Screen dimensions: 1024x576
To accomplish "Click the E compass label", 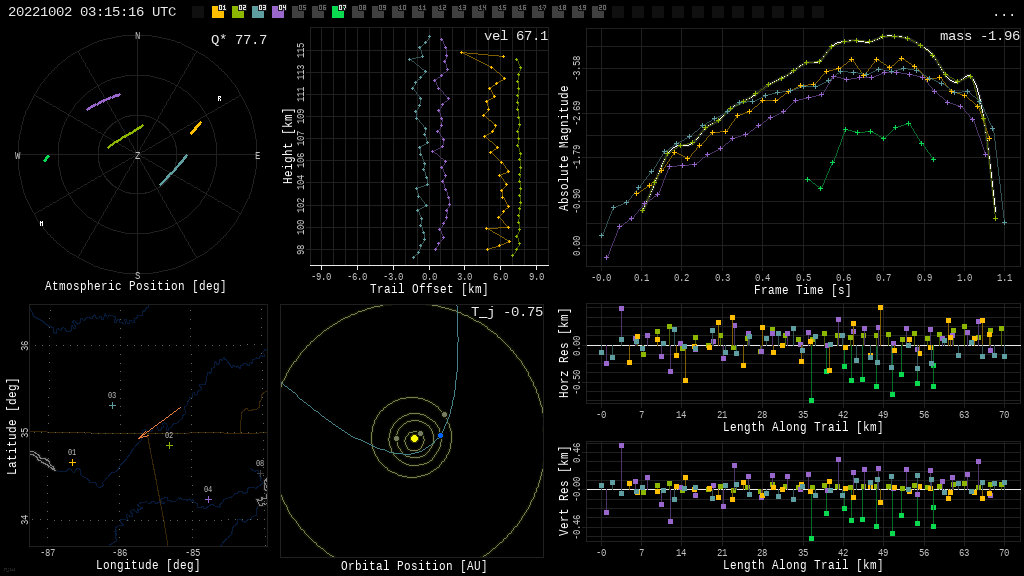I will coord(257,156).
